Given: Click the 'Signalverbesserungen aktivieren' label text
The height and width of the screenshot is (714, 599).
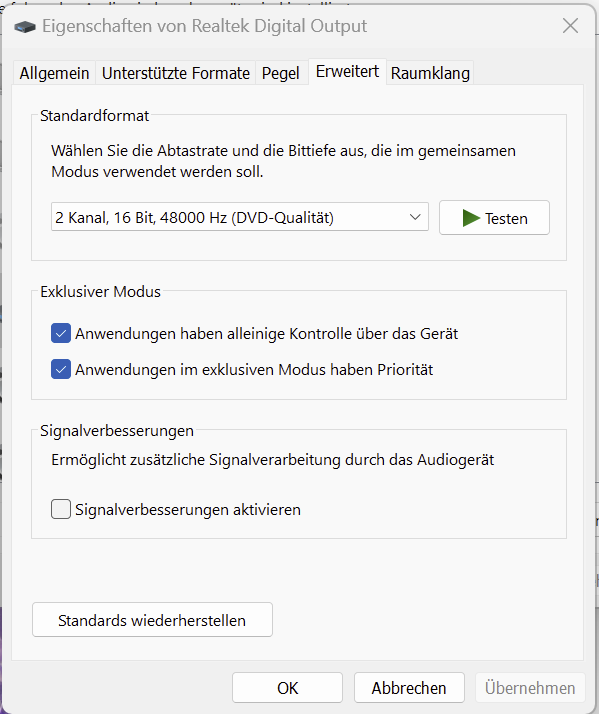Looking at the screenshot, I should (188, 510).
